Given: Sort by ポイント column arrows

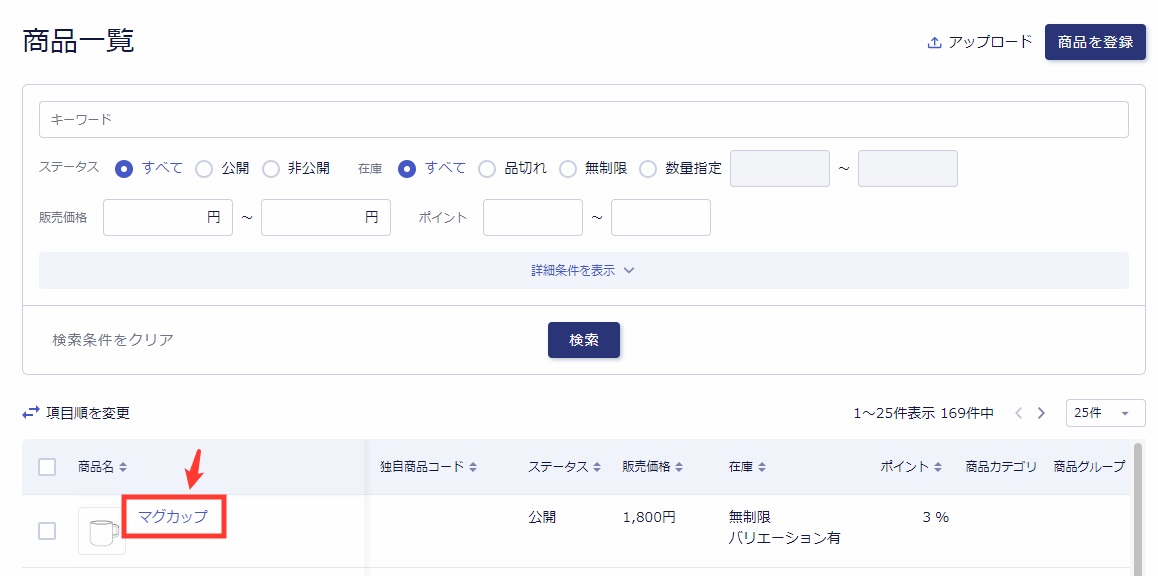Looking at the screenshot, I should pyautogui.click(x=938, y=467).
